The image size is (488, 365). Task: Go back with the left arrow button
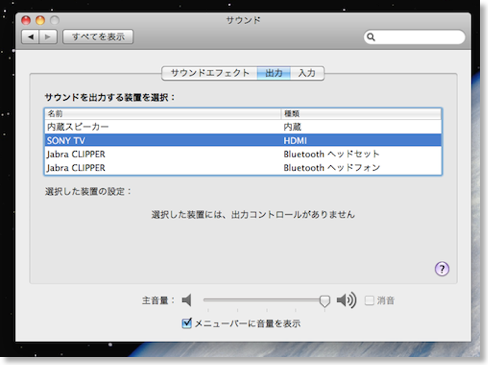pyautogui.click(x=31, y=37)
